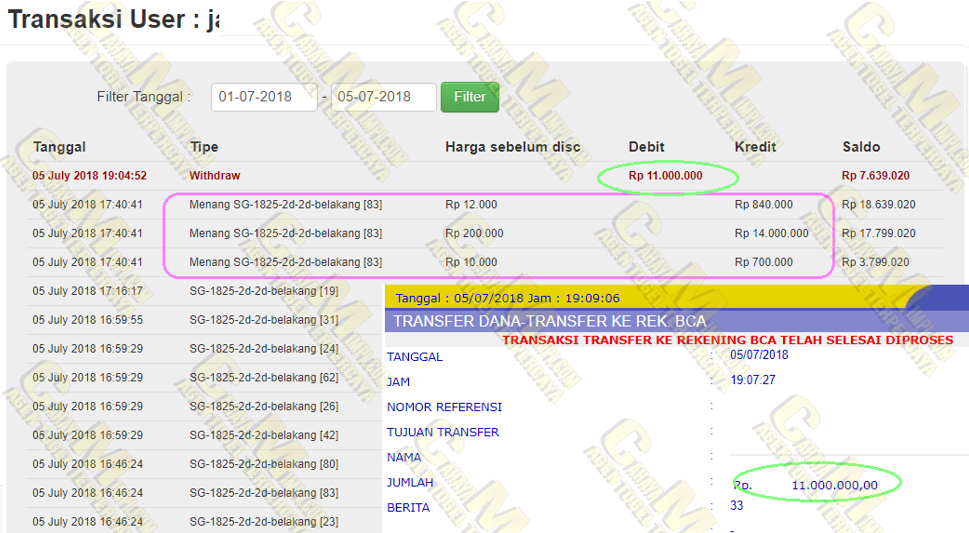Select the Harga sebelum disc column header

(x=512, y=147)
